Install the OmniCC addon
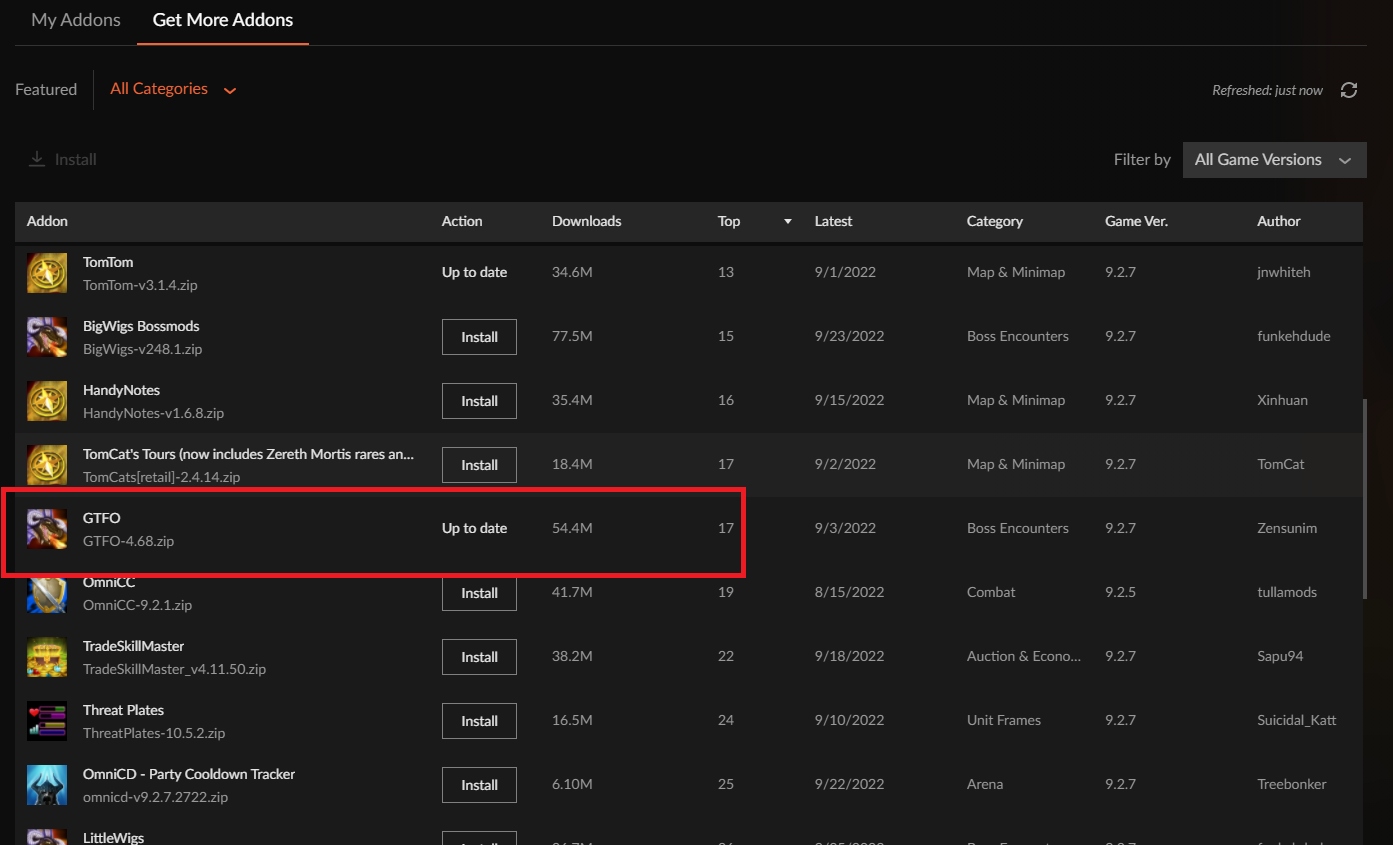 [479, 593]
